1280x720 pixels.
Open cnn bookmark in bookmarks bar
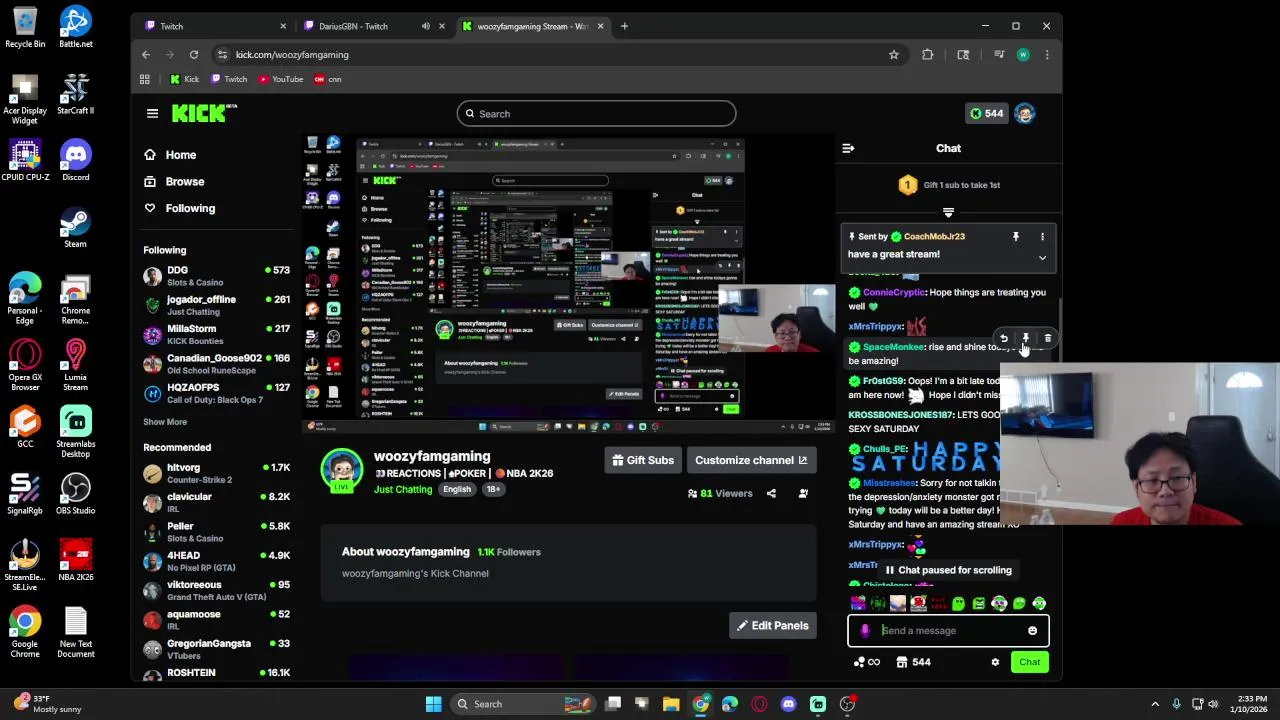(x=328, y=79)
